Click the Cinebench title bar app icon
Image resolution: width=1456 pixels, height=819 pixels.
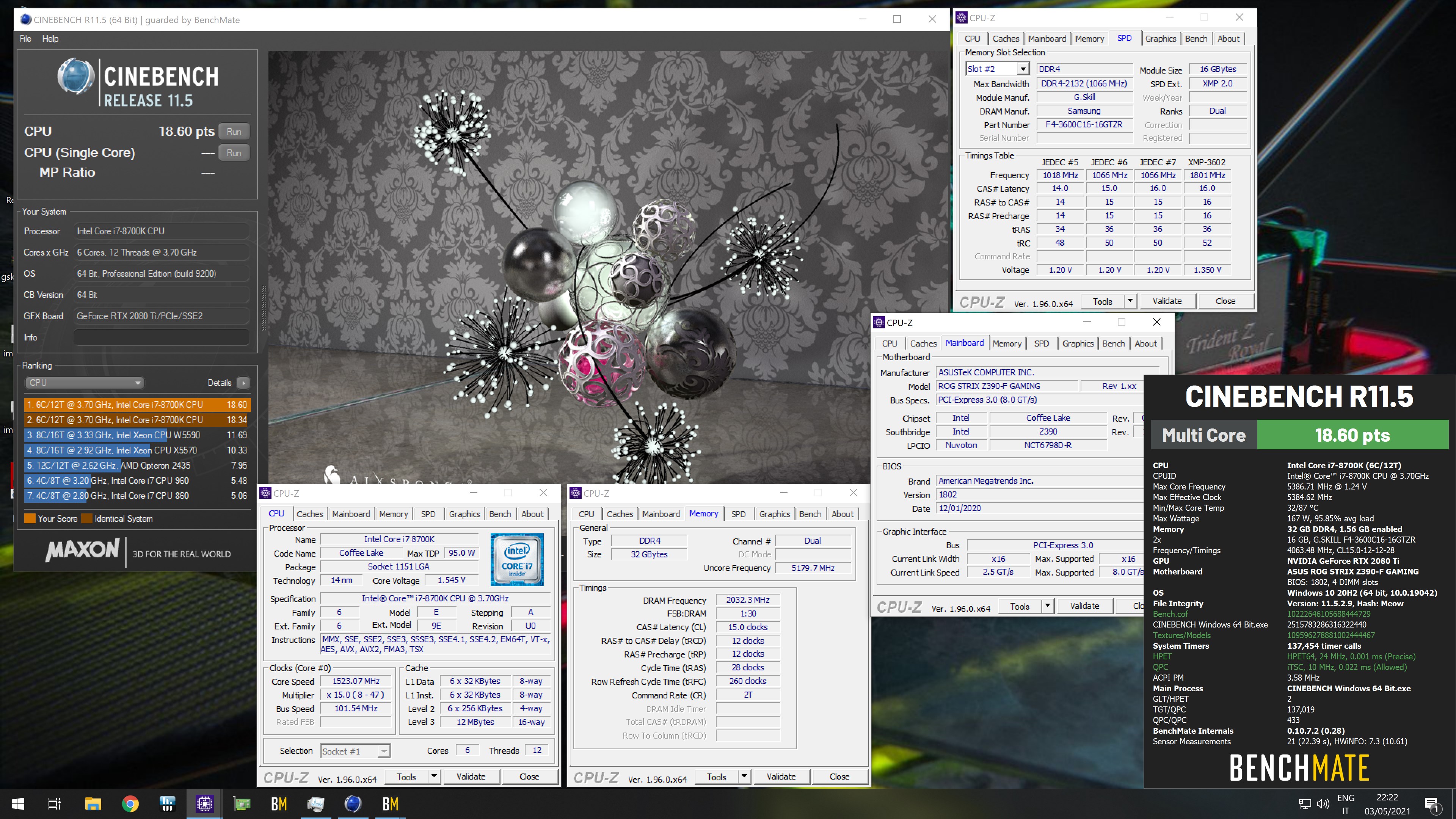(25, 19)
